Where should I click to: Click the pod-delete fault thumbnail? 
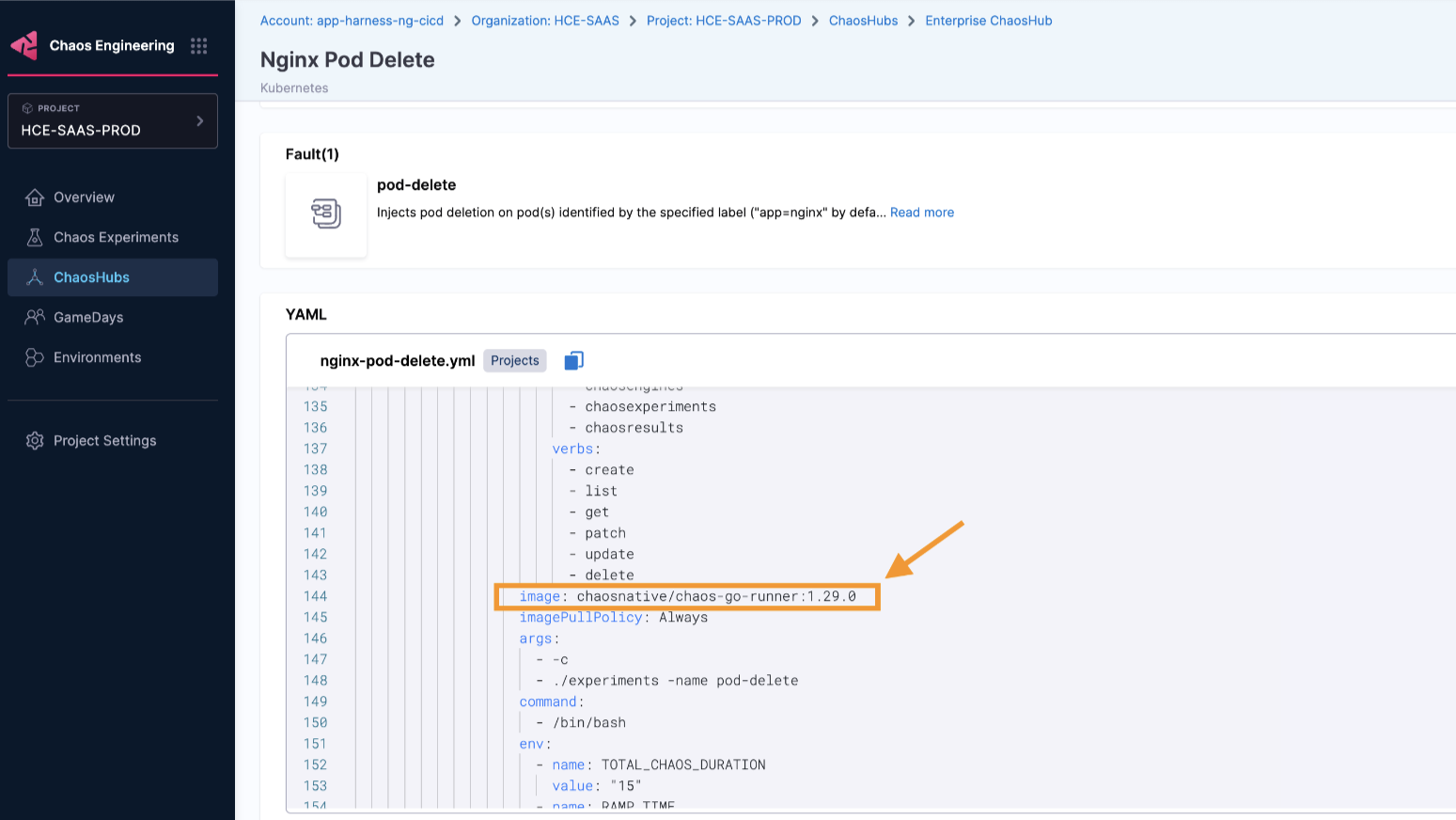(326, 214)
